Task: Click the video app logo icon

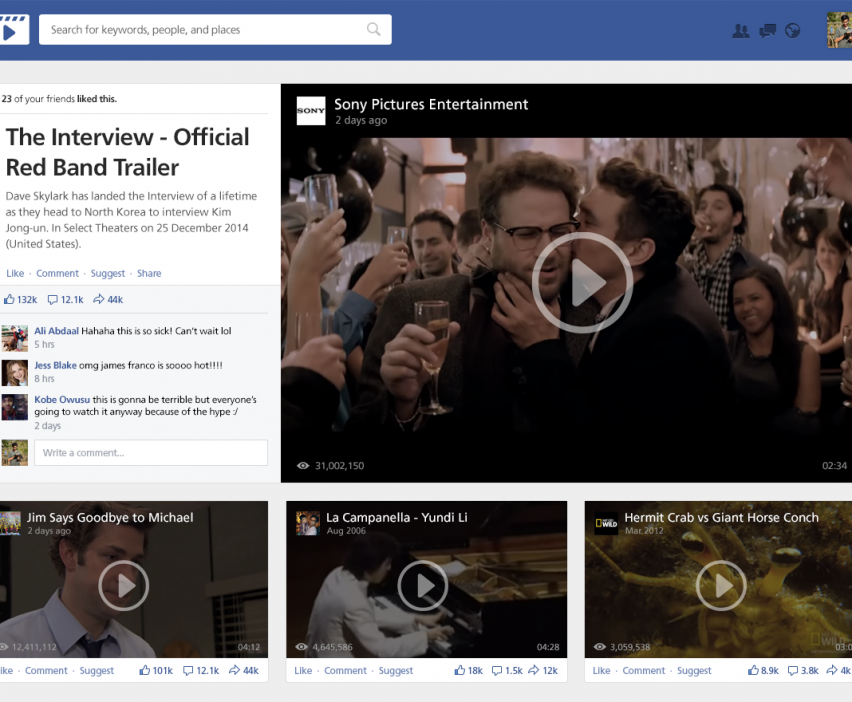Action: (x=13, y=30)
